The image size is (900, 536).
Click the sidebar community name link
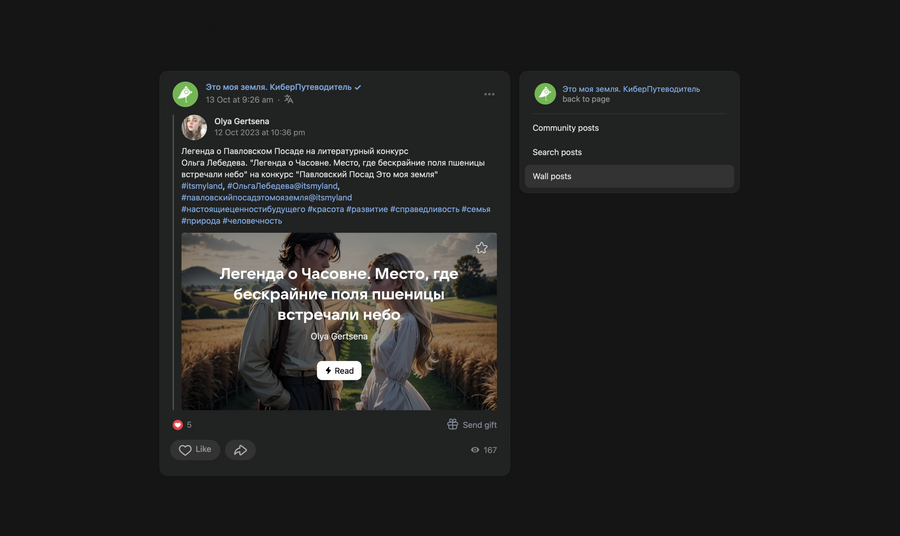(x=631, y=89)
